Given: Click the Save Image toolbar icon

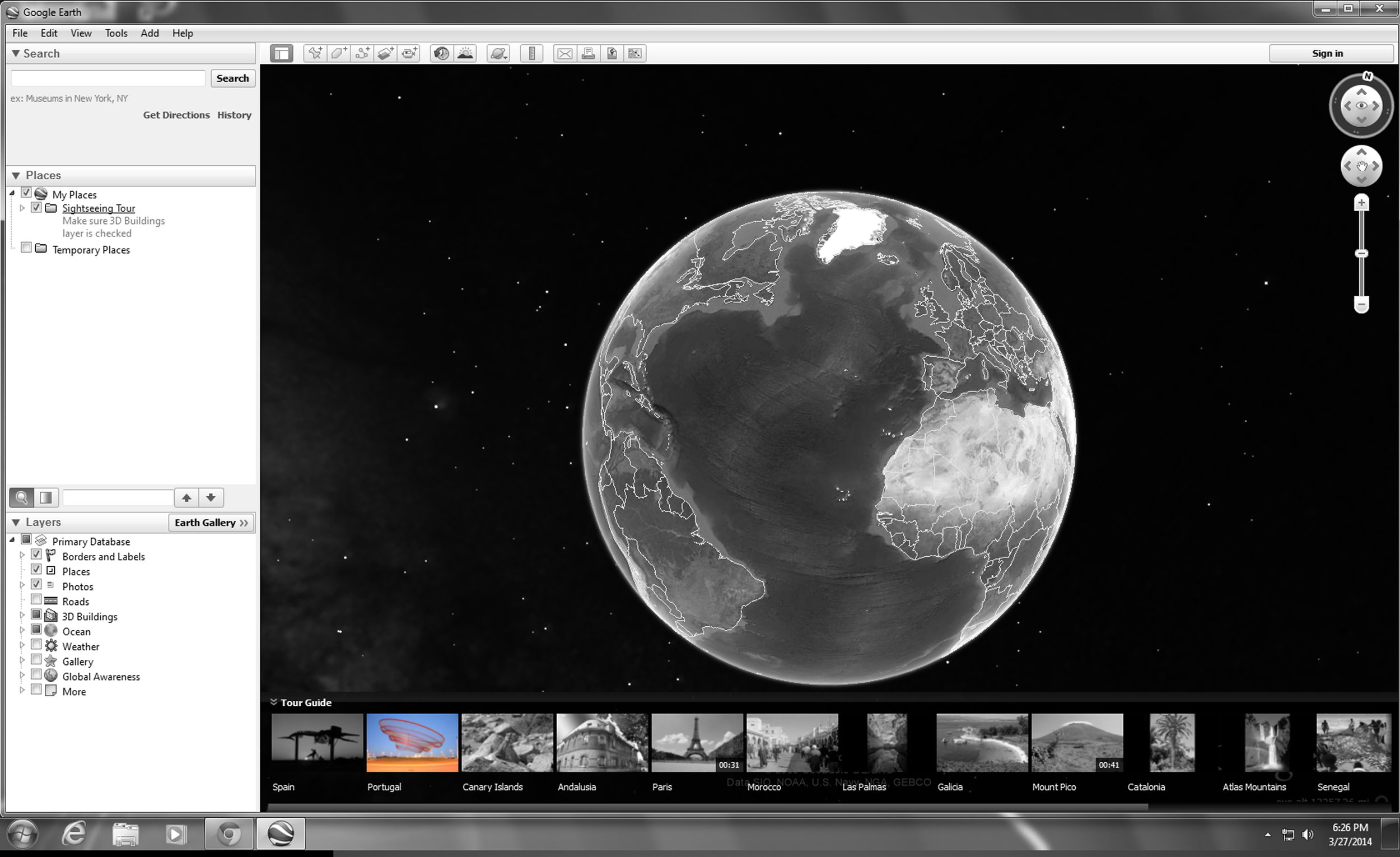Looking at the screenshot, I should [x=612, y=53].
